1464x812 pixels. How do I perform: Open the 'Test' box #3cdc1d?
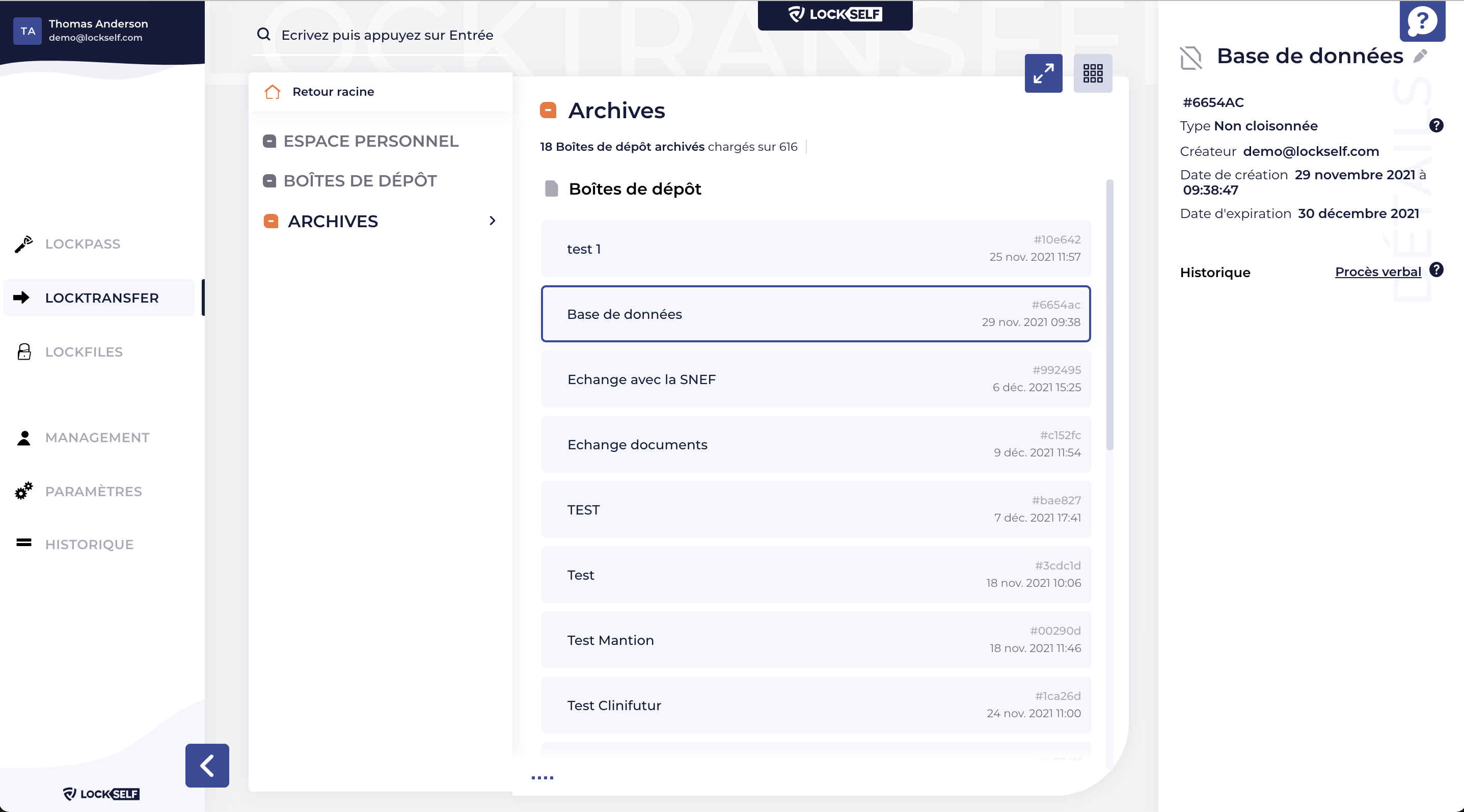pyautogui.click(x=816, y=575)
